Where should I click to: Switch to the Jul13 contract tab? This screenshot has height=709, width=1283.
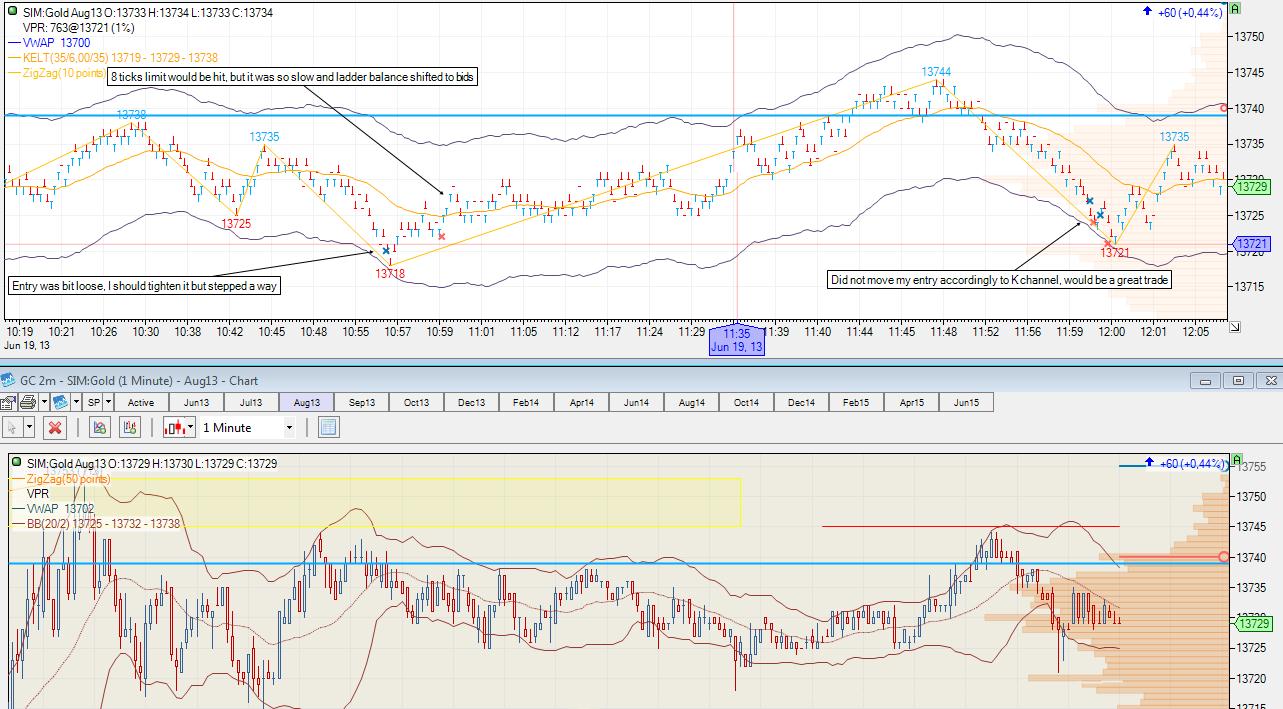[251, 402]
